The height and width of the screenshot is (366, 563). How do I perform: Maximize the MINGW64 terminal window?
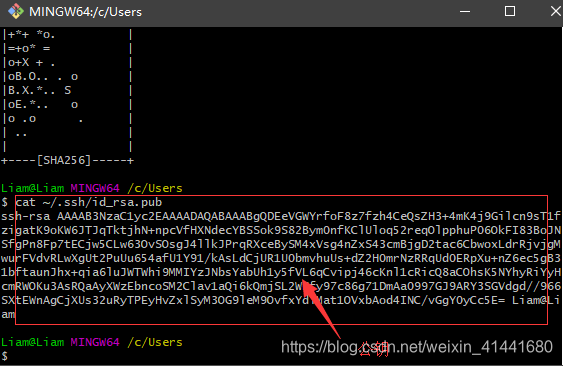pyautogui.click(x=510, y=11)
